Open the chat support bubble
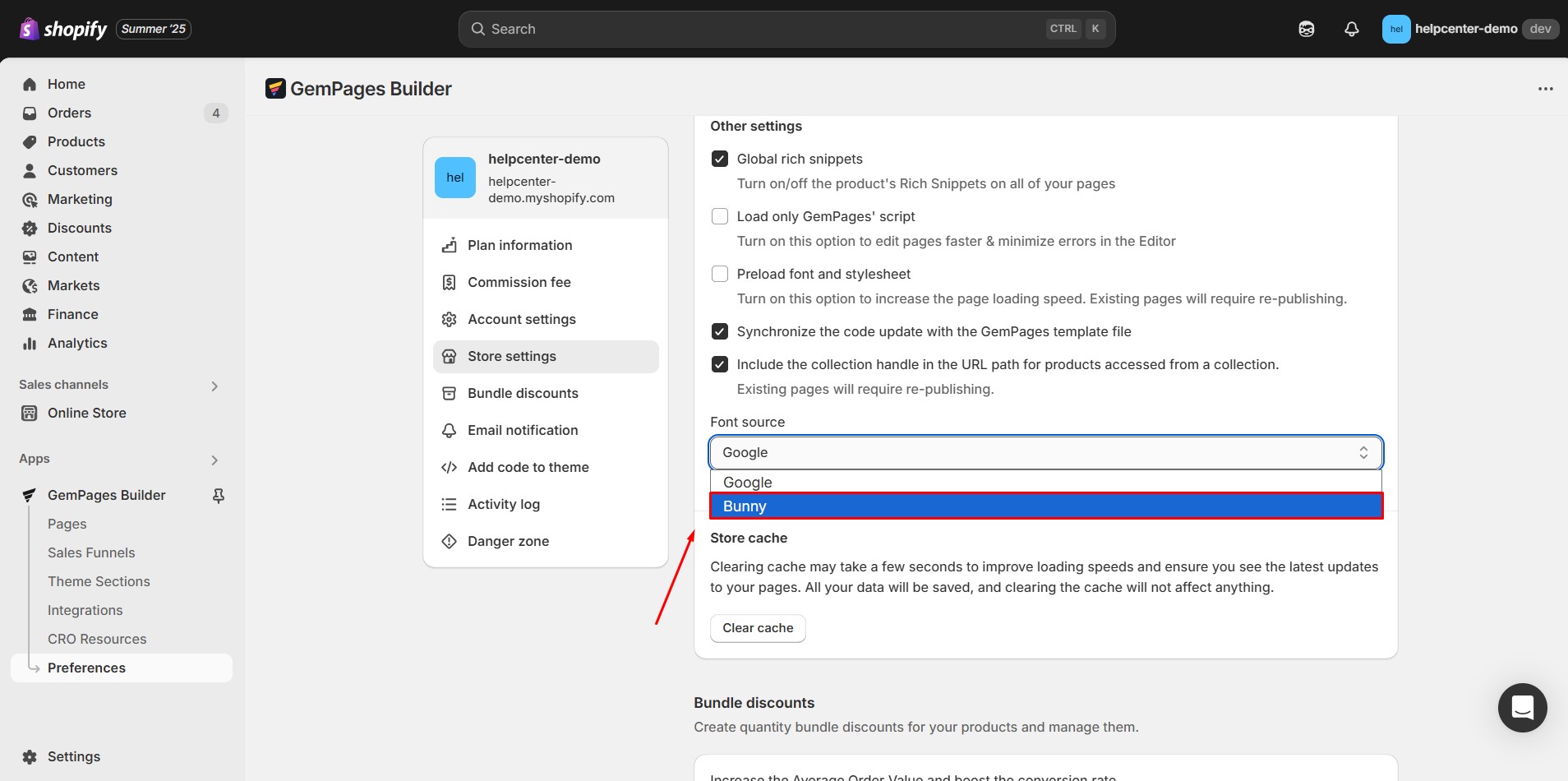 [1522, 707]
